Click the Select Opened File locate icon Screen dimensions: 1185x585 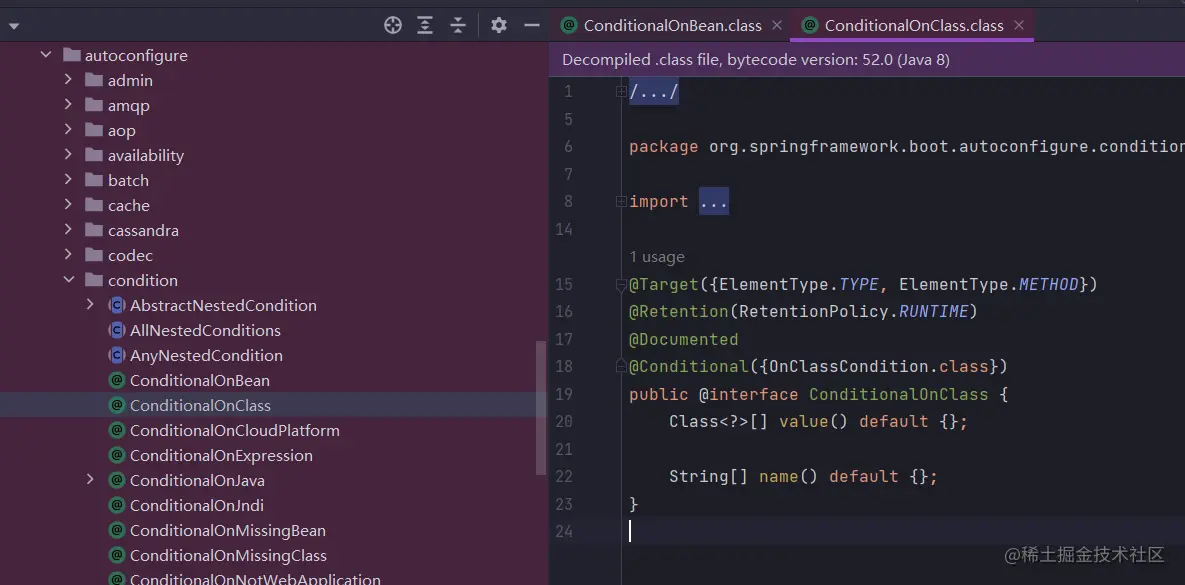click(x=393, y=25)
